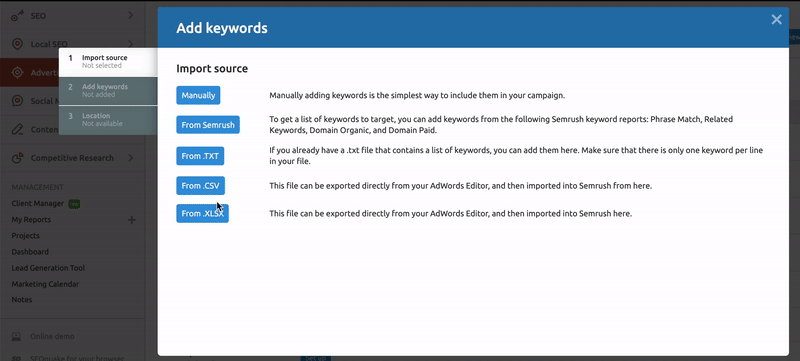Viewport: 800px width, 361px height.
Task: Click the 'Add keywords' dialog title
Action: pos(222,28)
